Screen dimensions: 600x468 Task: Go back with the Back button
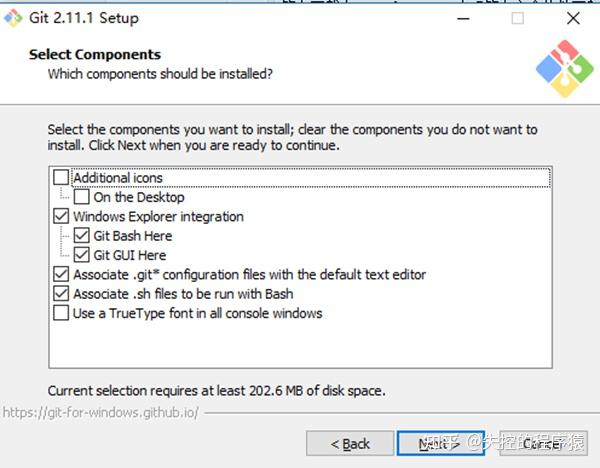coord(350,443)
